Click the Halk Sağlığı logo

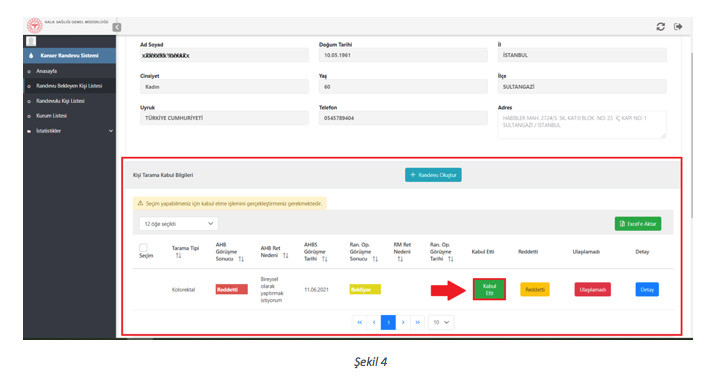(x=34, y=26)
